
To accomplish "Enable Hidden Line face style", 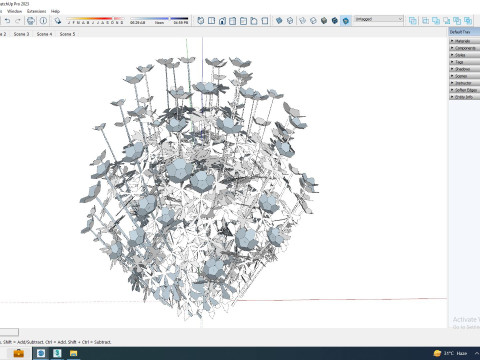I will tap(313, 21).
